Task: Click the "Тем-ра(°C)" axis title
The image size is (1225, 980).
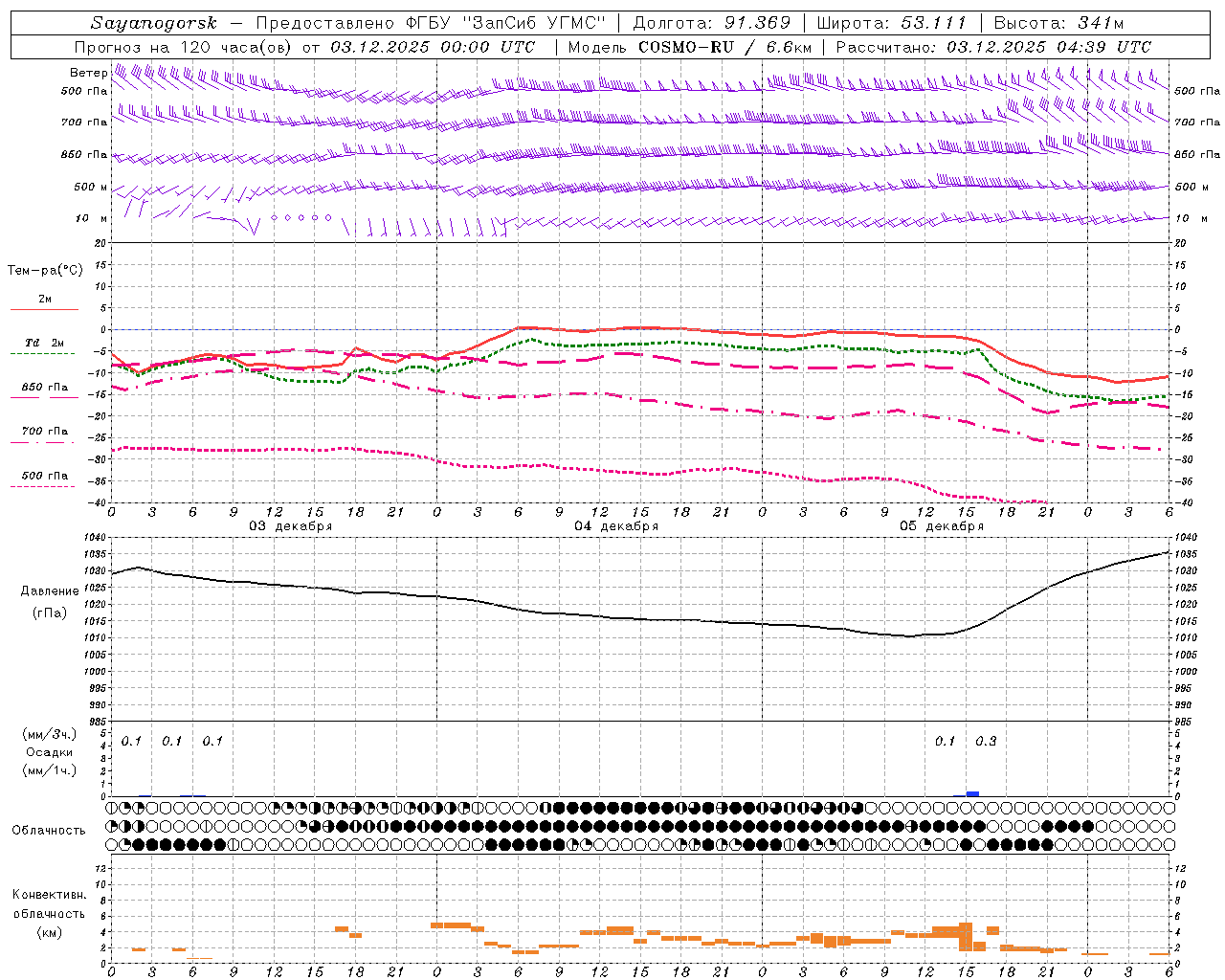Action: (x=45, y=271)
